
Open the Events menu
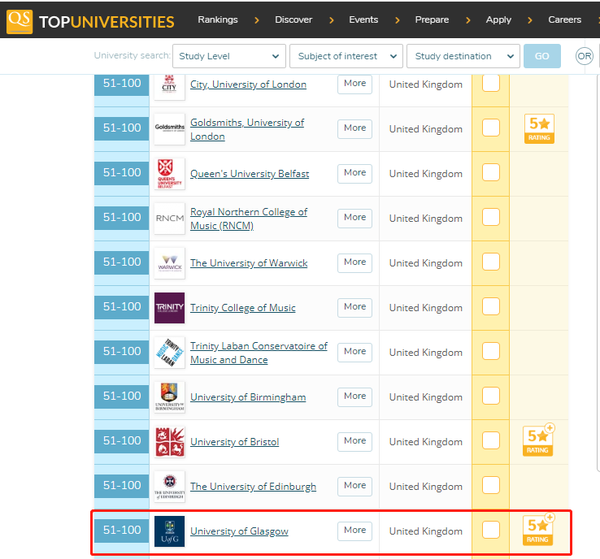pyautogui.click(x=364, y=20)
